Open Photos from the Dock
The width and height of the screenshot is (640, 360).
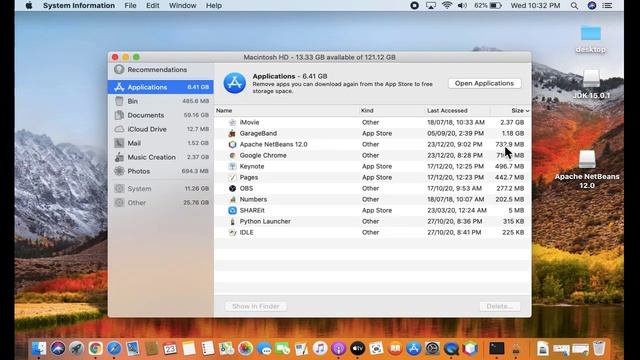[245, 349]
